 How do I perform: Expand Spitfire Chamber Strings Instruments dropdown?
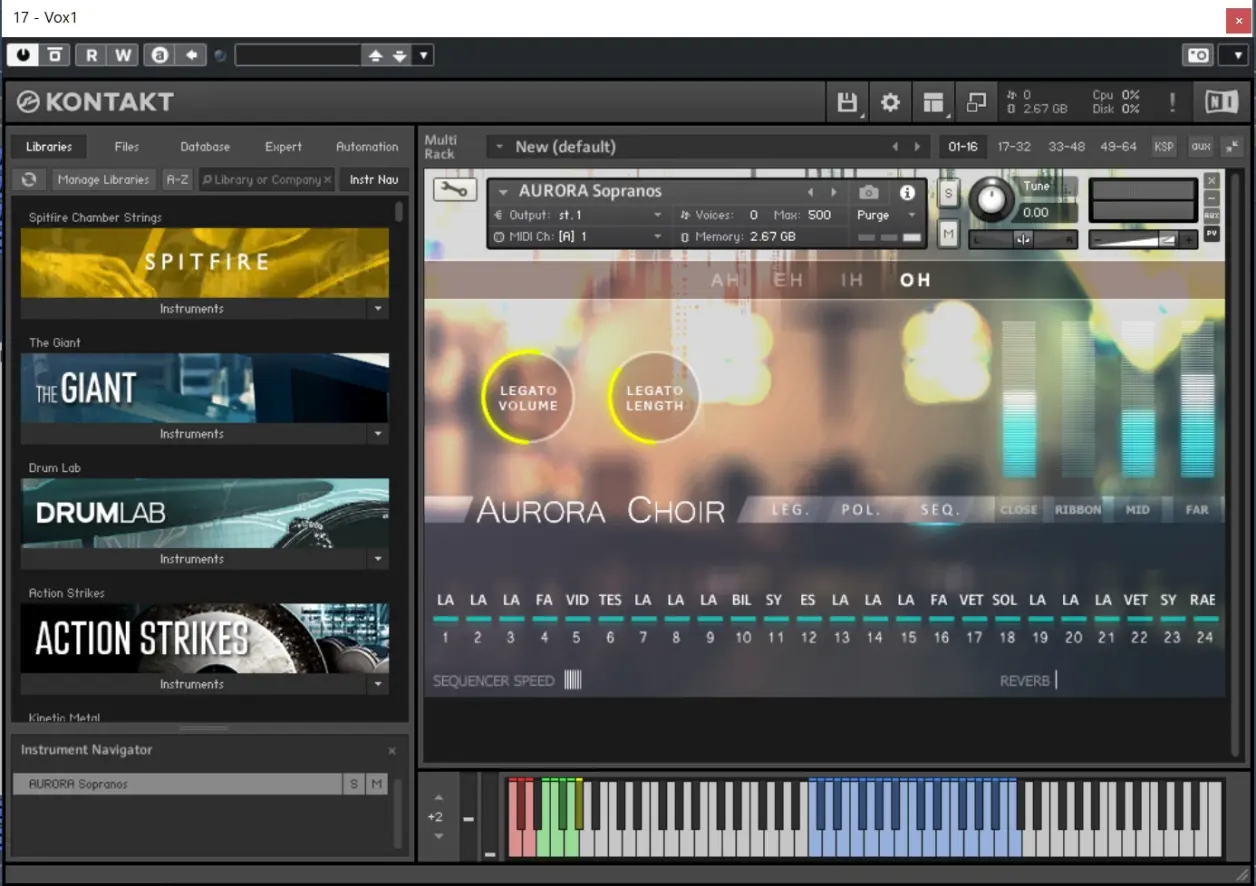pos(378,309)
